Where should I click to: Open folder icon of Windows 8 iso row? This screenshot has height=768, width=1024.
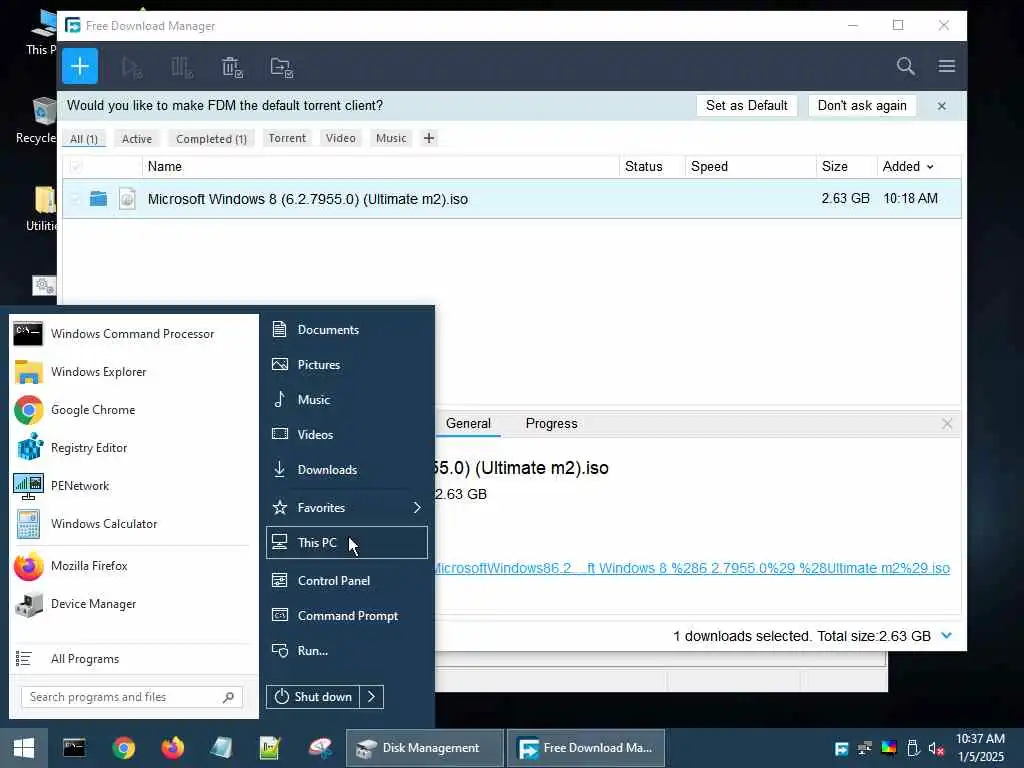[99, 198]
